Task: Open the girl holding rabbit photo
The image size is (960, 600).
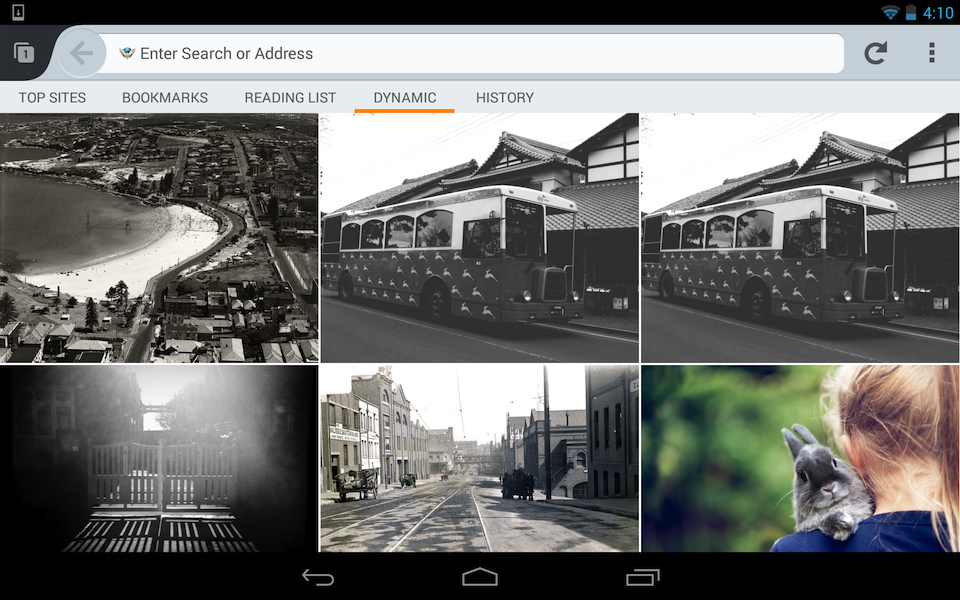Action: click(x=800, y=459)
